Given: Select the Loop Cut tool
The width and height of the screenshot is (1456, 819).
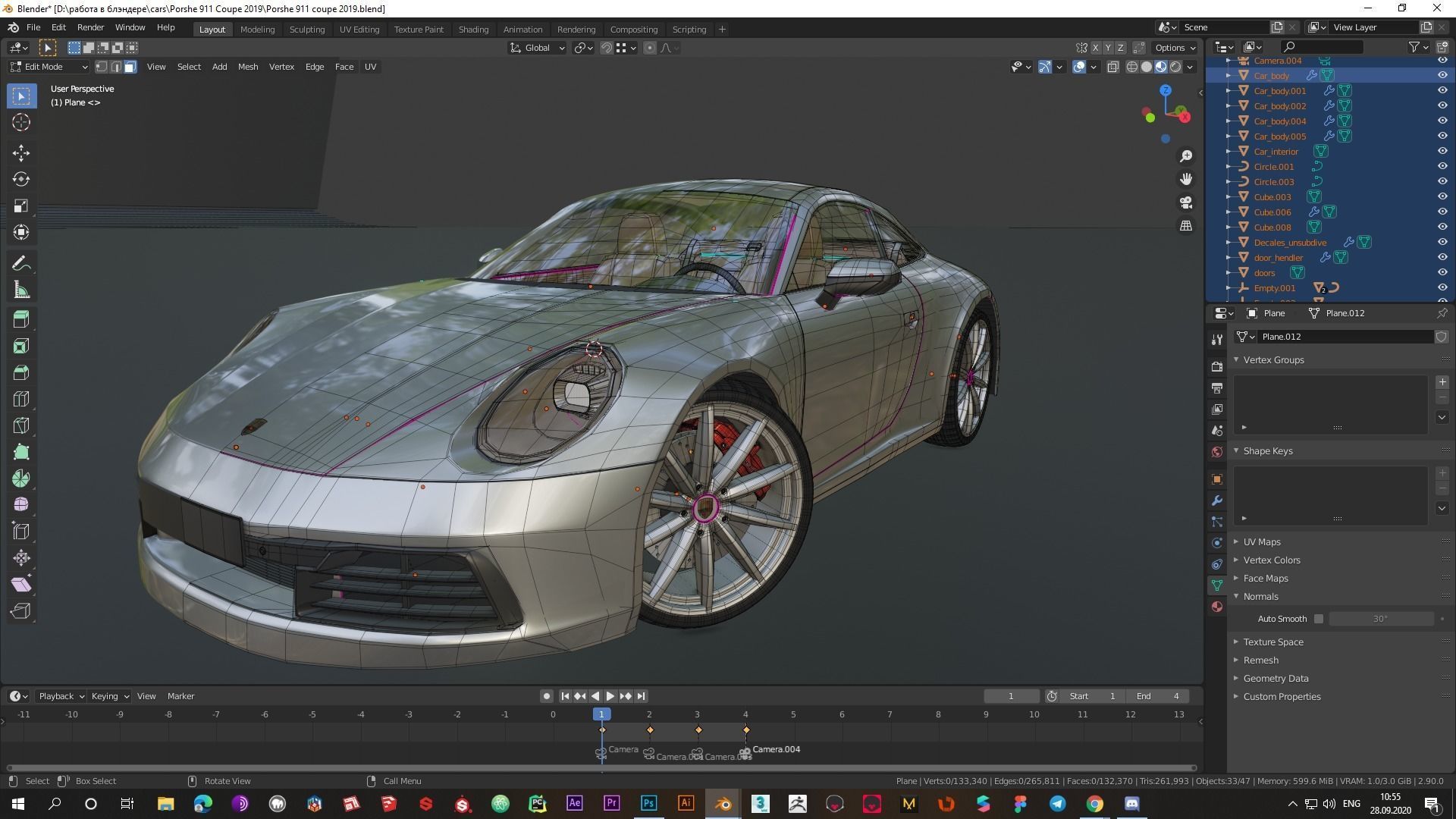Looking at the screenshot, I should 21,399.
